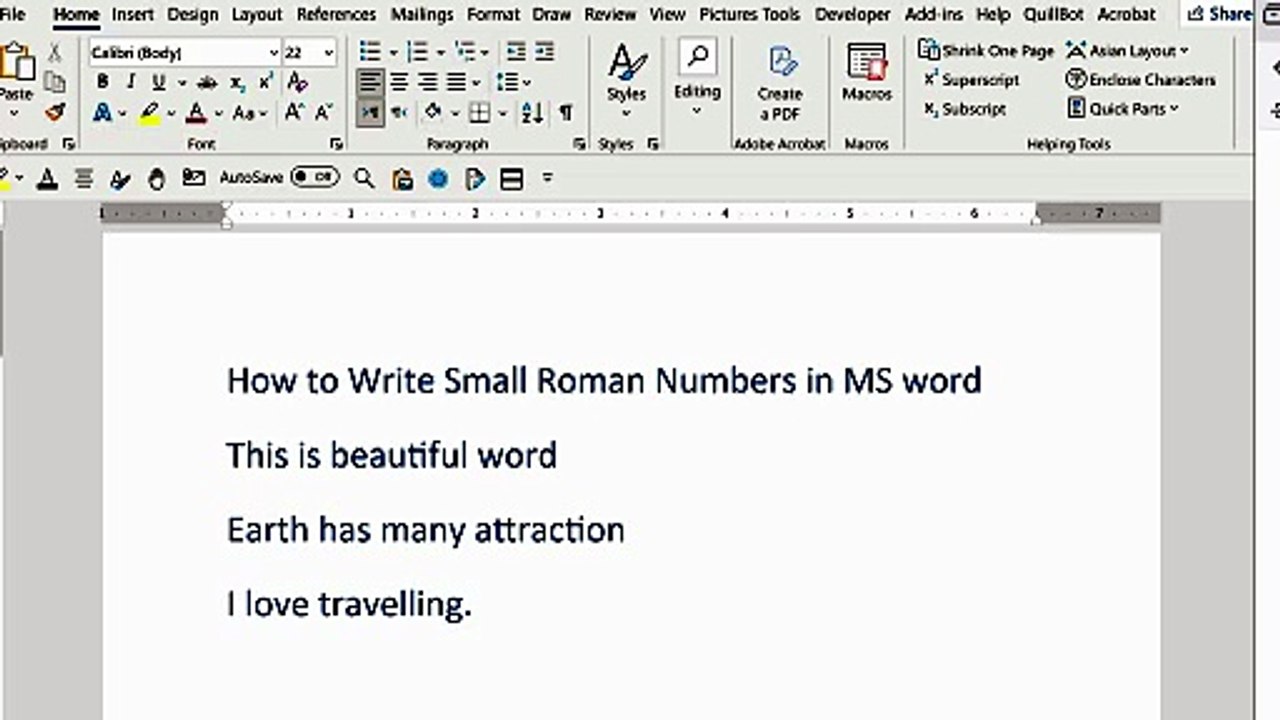
Task: Click the blue circle icon in Quick Access Toolbar
Action: click(x=438, y=178)
